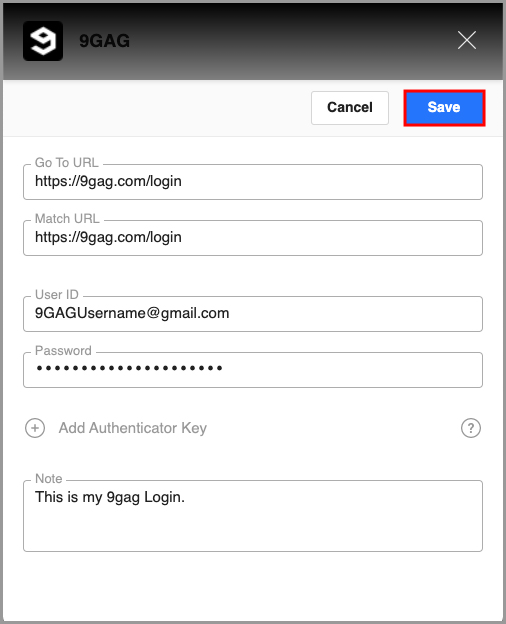Click into the Password field
This screenshot has height=624, width=506.
253,370
